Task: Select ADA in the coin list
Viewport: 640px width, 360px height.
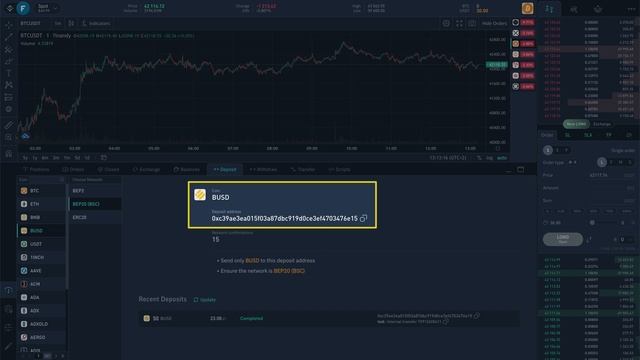Action: point(41,297)
